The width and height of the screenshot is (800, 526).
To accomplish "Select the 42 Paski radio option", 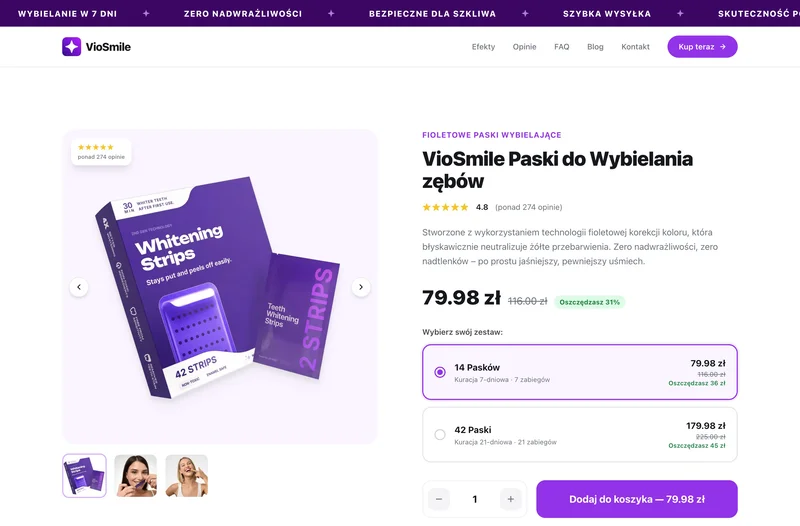I will click(440, 435).
